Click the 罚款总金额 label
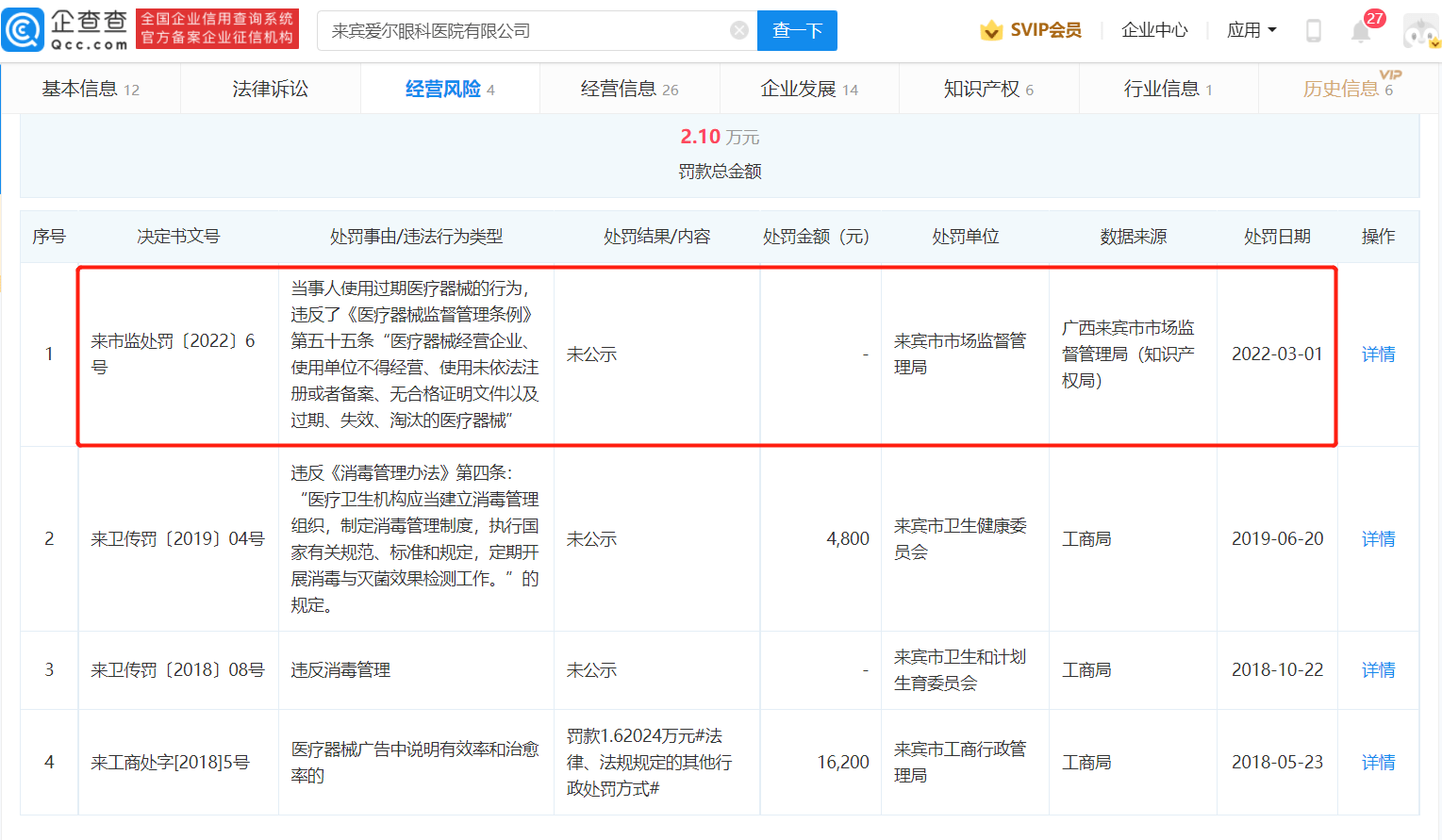Viewport: 1442px width, 840px height. tap(720, 171)
